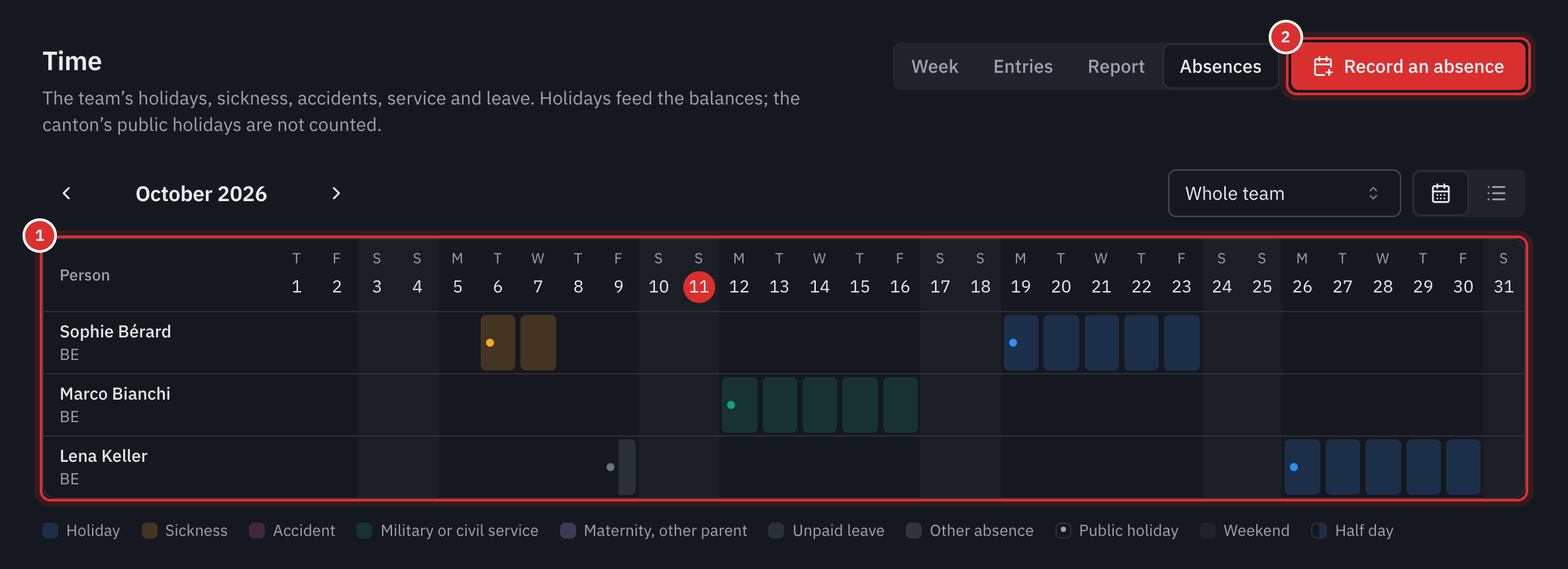
Task: Open the Entries tab
Action: (x=1022, y=66)
